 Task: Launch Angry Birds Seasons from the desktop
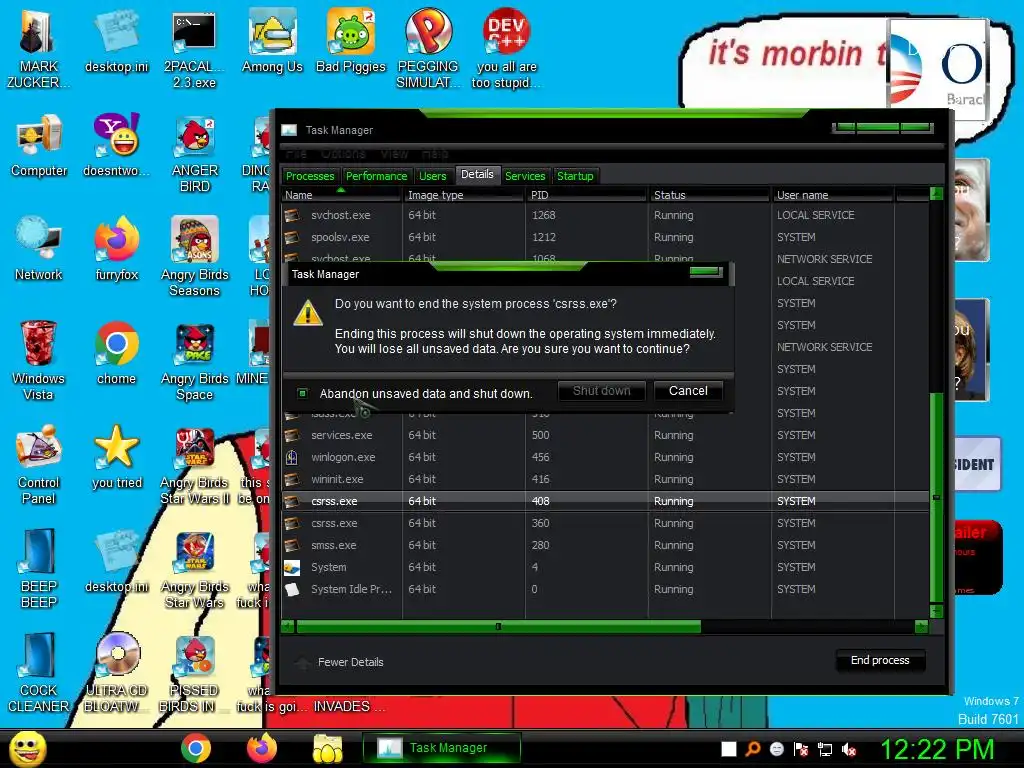coord(195,257)
